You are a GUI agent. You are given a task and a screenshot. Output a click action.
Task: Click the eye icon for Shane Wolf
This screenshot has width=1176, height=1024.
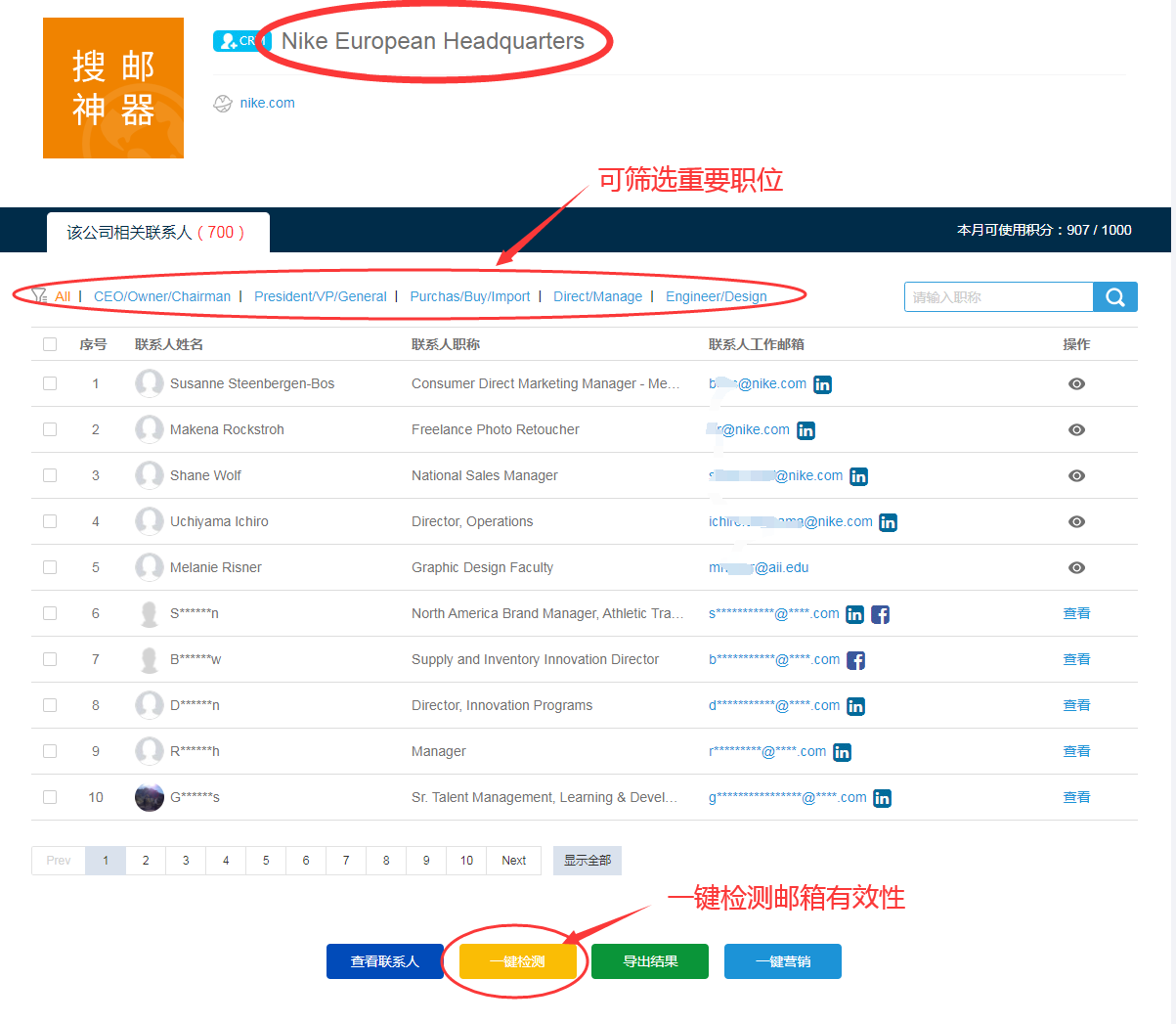point(1076,476)
